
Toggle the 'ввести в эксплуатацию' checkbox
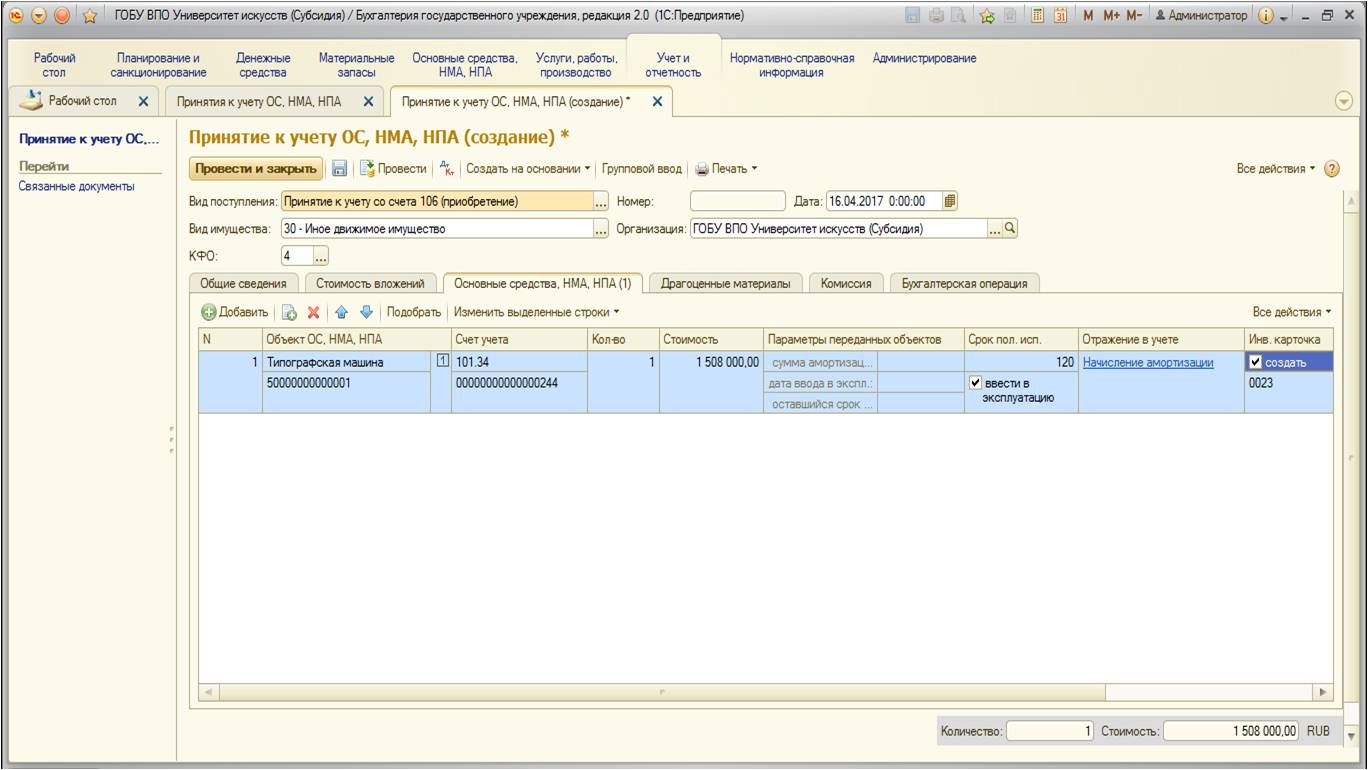(976, 383)
